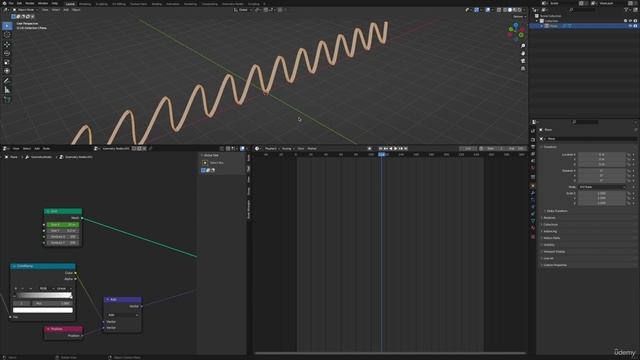
Task: Open the Output properties tab icon
Action: [x=533, y=147]
